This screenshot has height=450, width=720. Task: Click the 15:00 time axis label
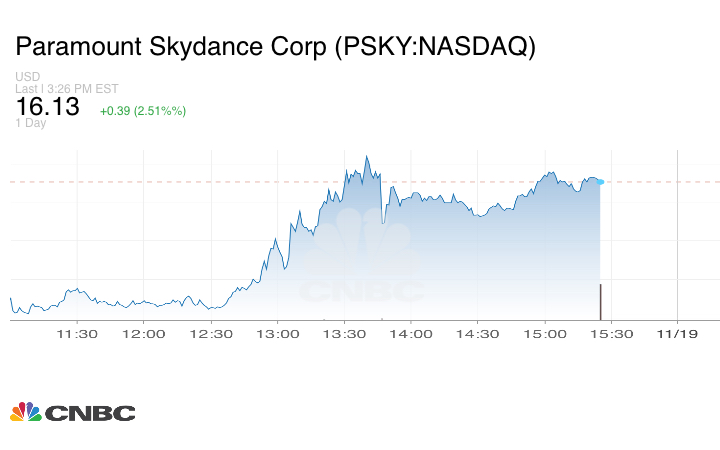(x=544, y=334)
